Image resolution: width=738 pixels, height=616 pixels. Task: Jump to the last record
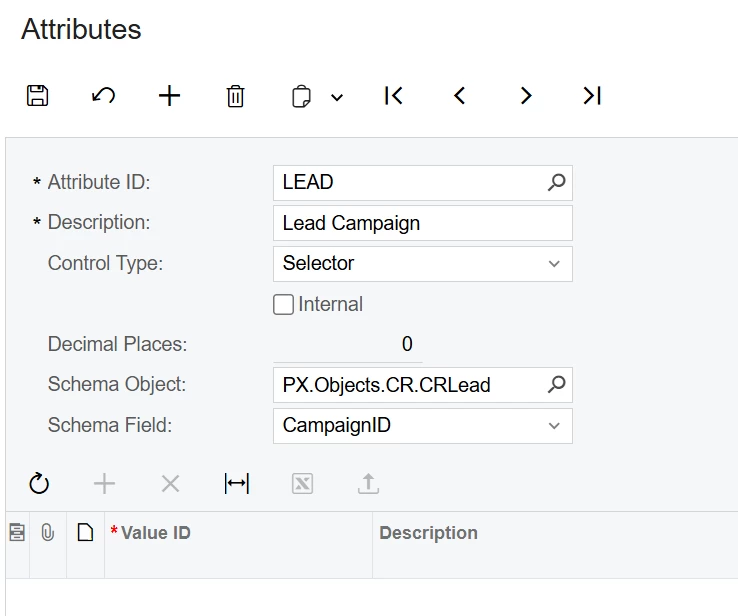click(x=592, y=96)
